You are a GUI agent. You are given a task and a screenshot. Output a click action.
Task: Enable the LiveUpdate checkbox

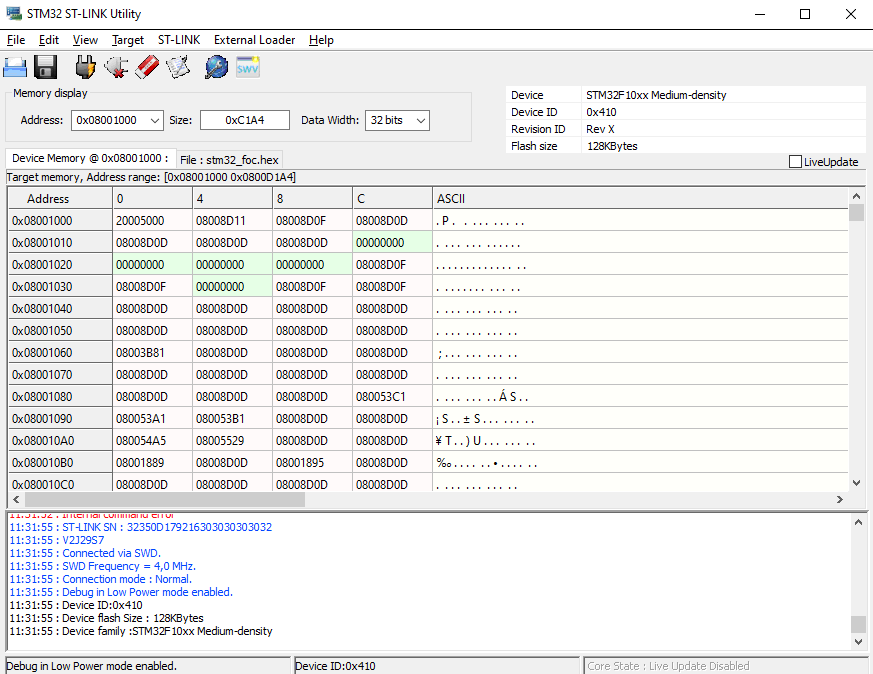796,162
